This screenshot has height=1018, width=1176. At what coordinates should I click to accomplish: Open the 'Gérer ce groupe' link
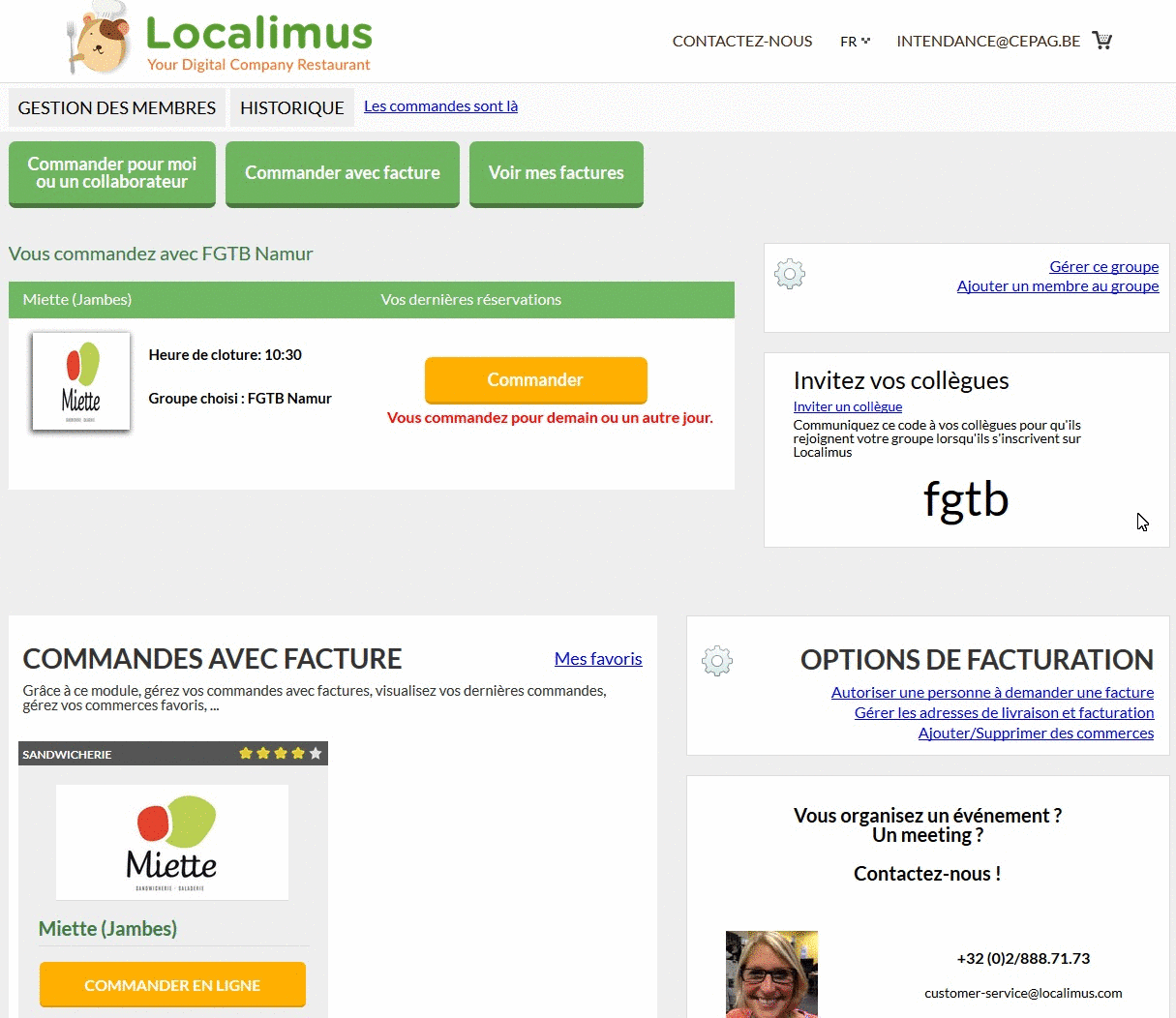[x=1103, y=267]
